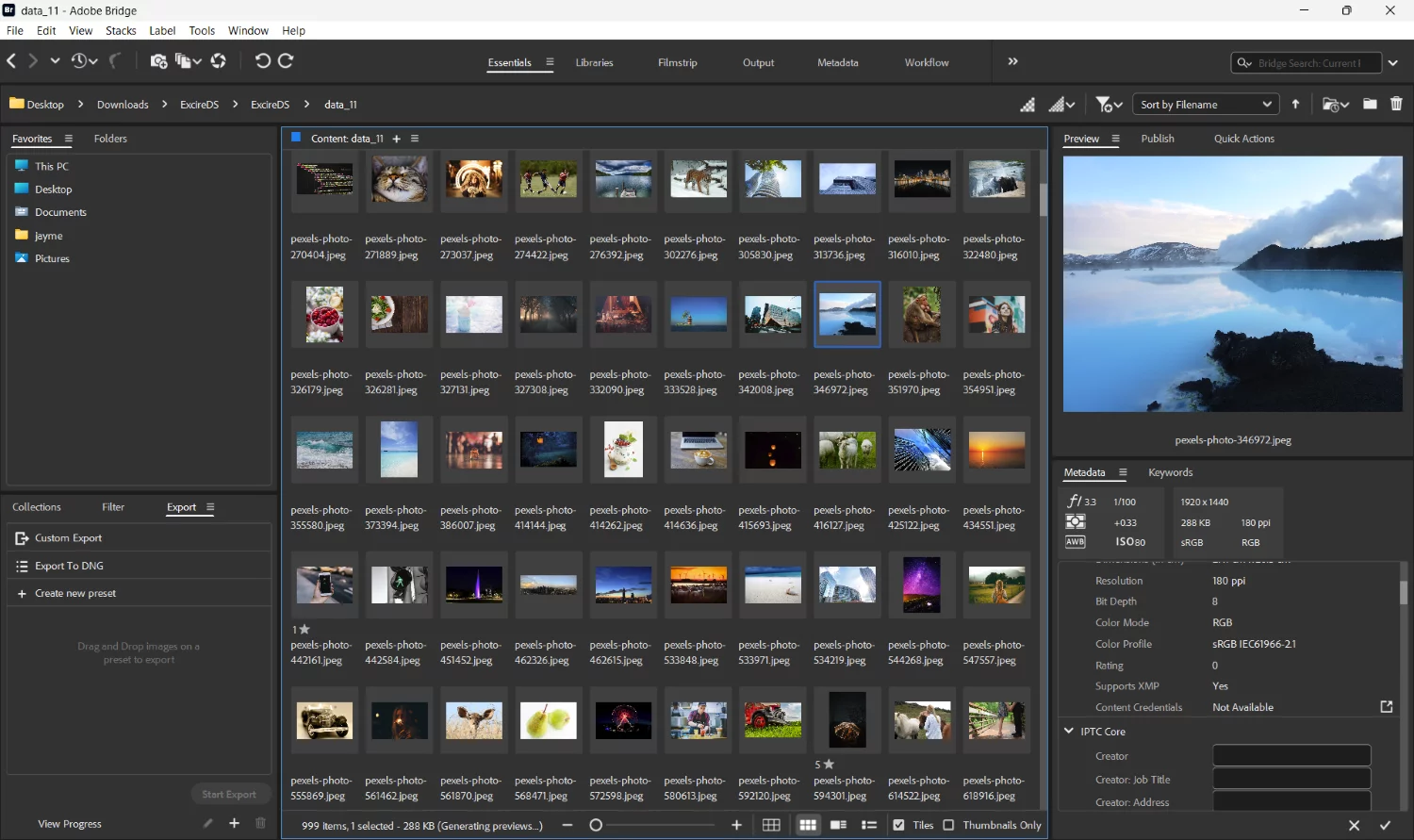Uncheck the Tiles checkbox
The image size is (1414, 840).
898,824
